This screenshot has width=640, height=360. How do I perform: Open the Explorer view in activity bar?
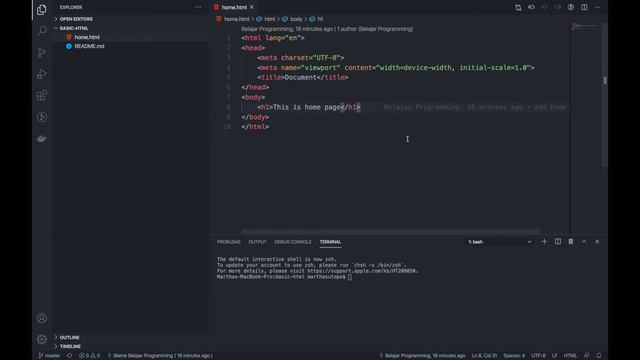42,9
